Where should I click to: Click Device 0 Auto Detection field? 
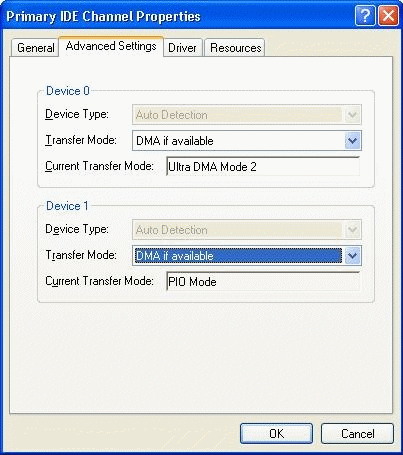coord(247,115)
